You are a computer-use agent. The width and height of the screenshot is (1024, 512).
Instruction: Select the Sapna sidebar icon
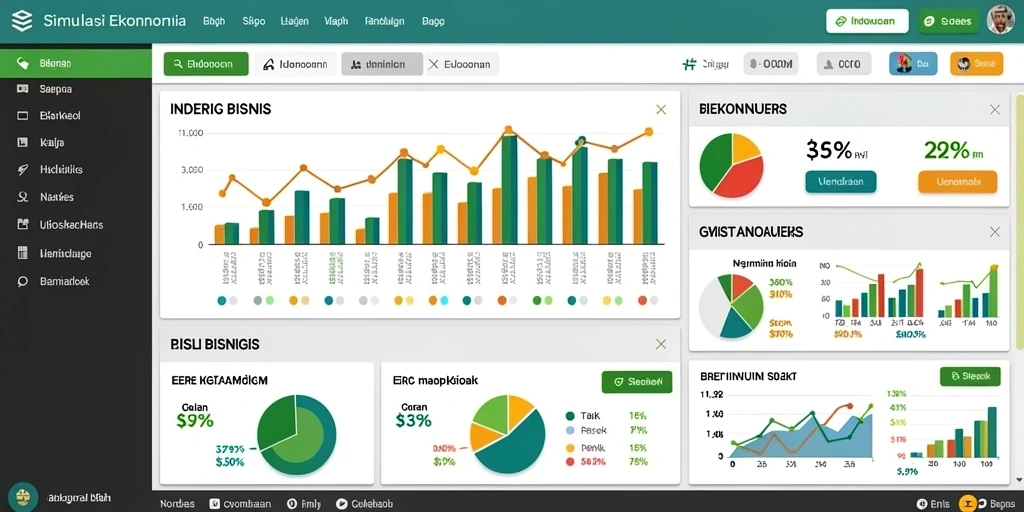click(22, 89)
